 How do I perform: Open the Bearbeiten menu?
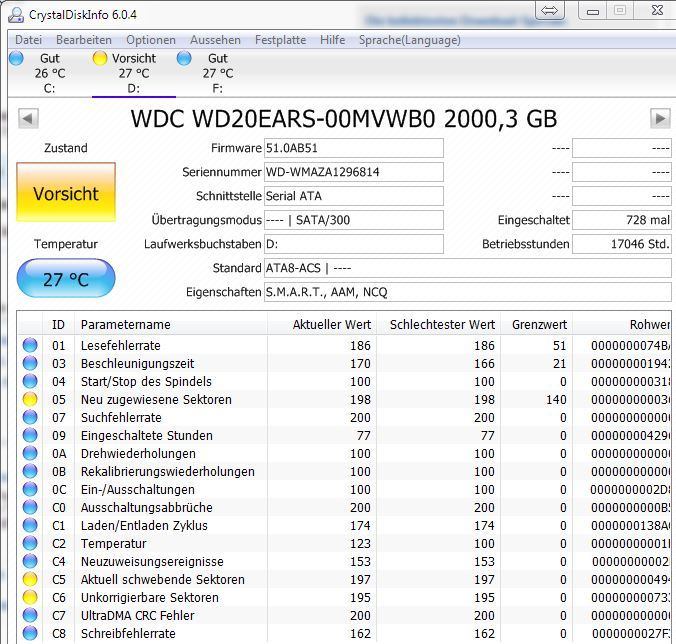(x=84, y=40)
